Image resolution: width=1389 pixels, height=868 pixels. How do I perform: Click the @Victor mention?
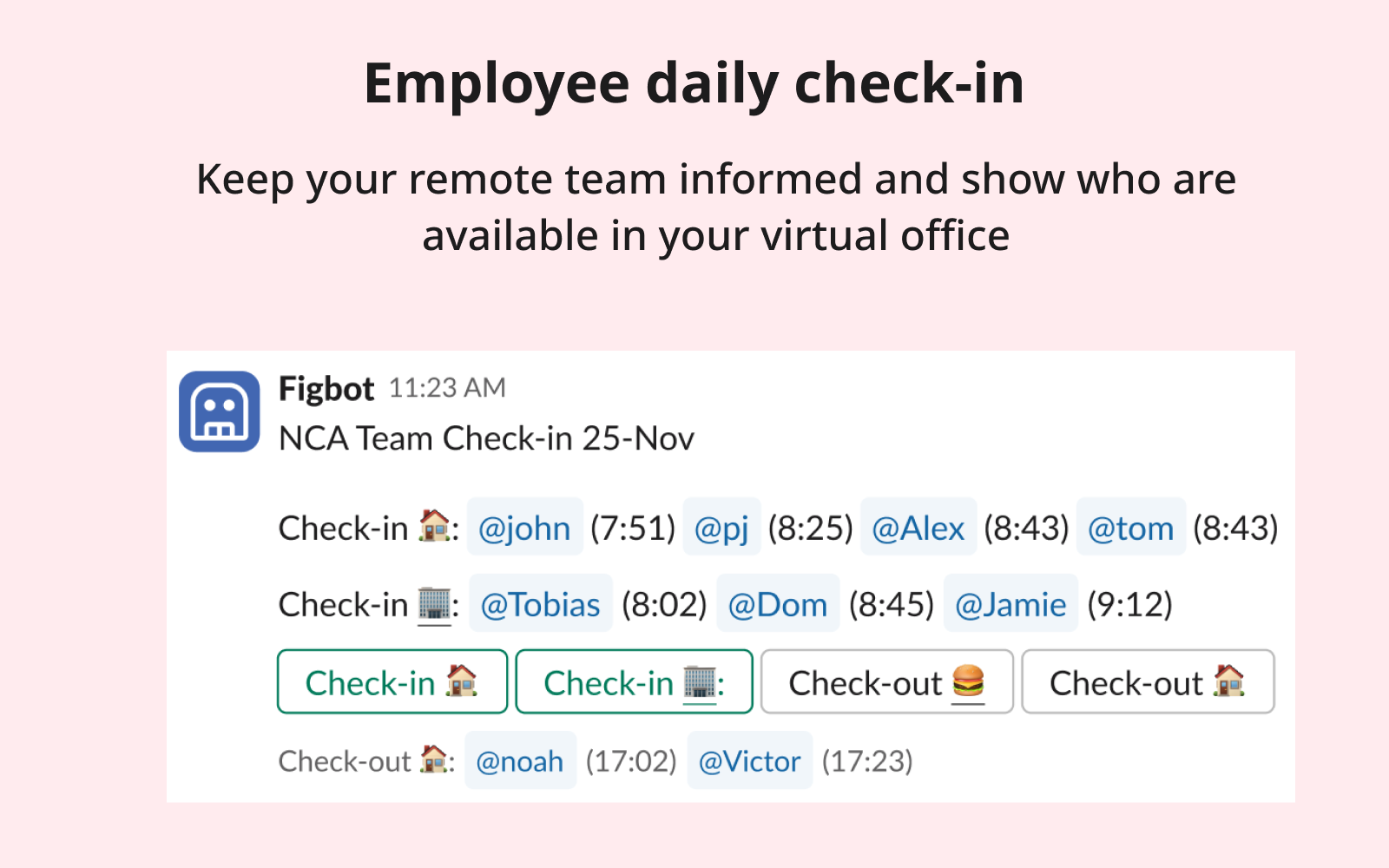(x=749, y=761)
